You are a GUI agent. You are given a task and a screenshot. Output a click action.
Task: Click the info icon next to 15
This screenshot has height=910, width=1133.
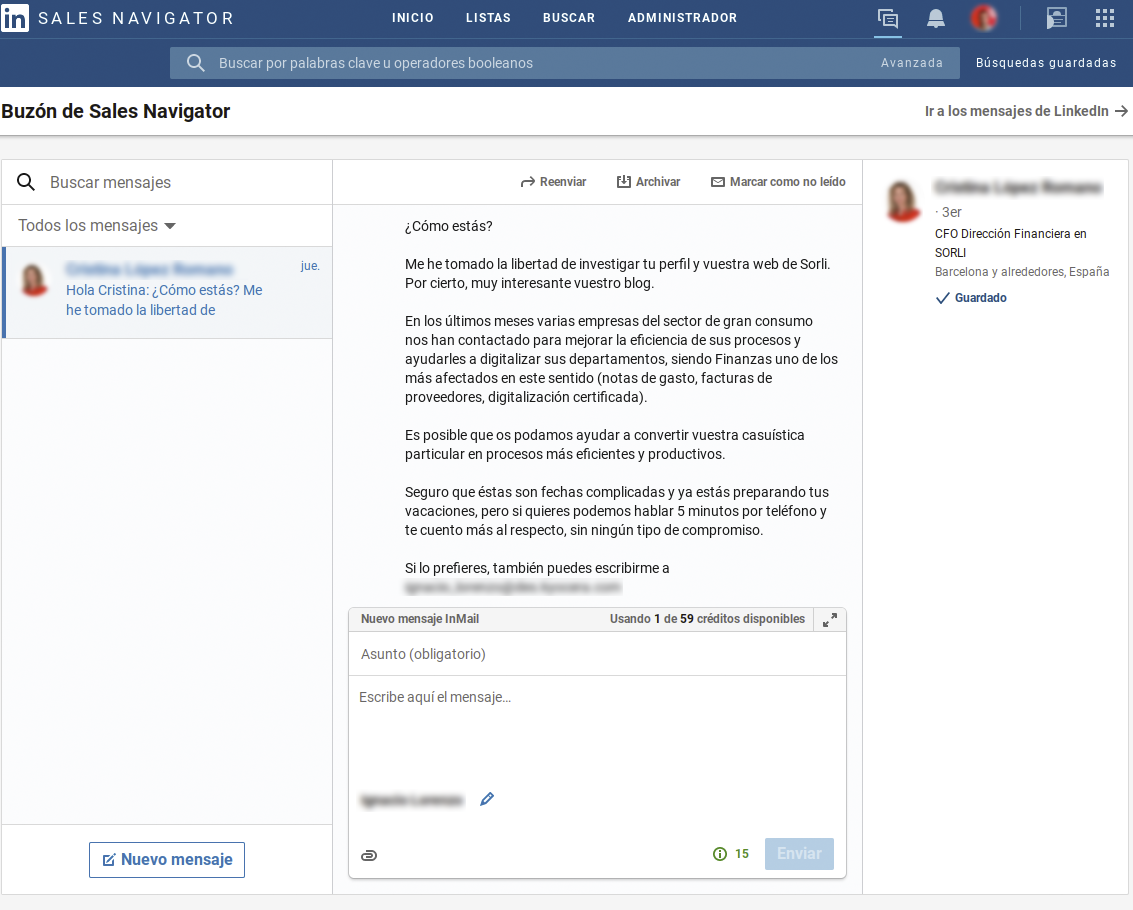720,854
